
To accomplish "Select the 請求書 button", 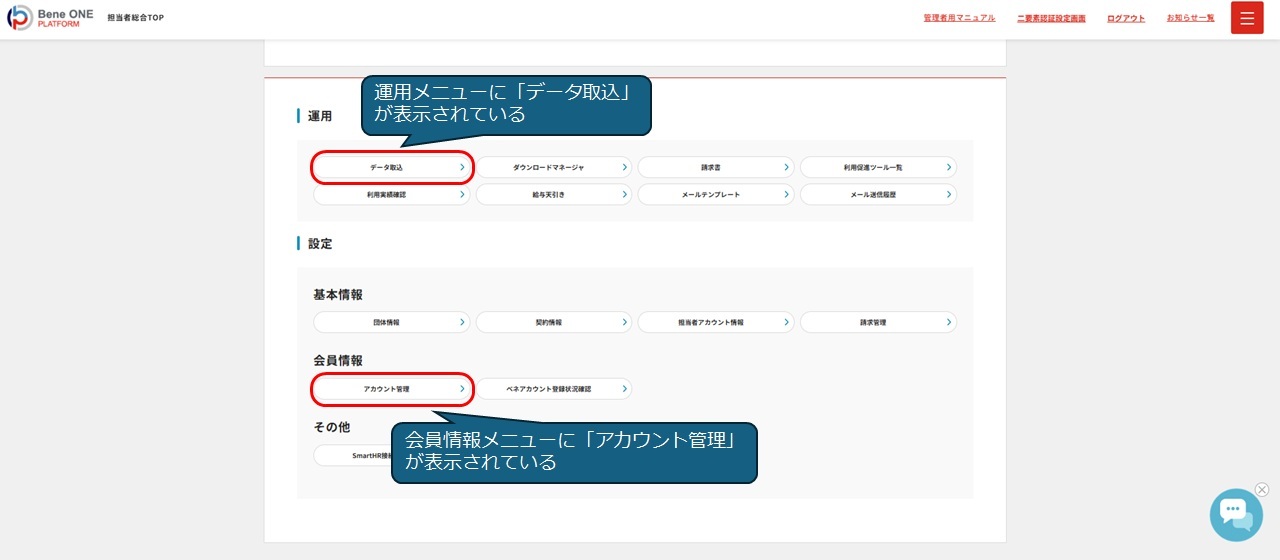I will pos(715,167).
